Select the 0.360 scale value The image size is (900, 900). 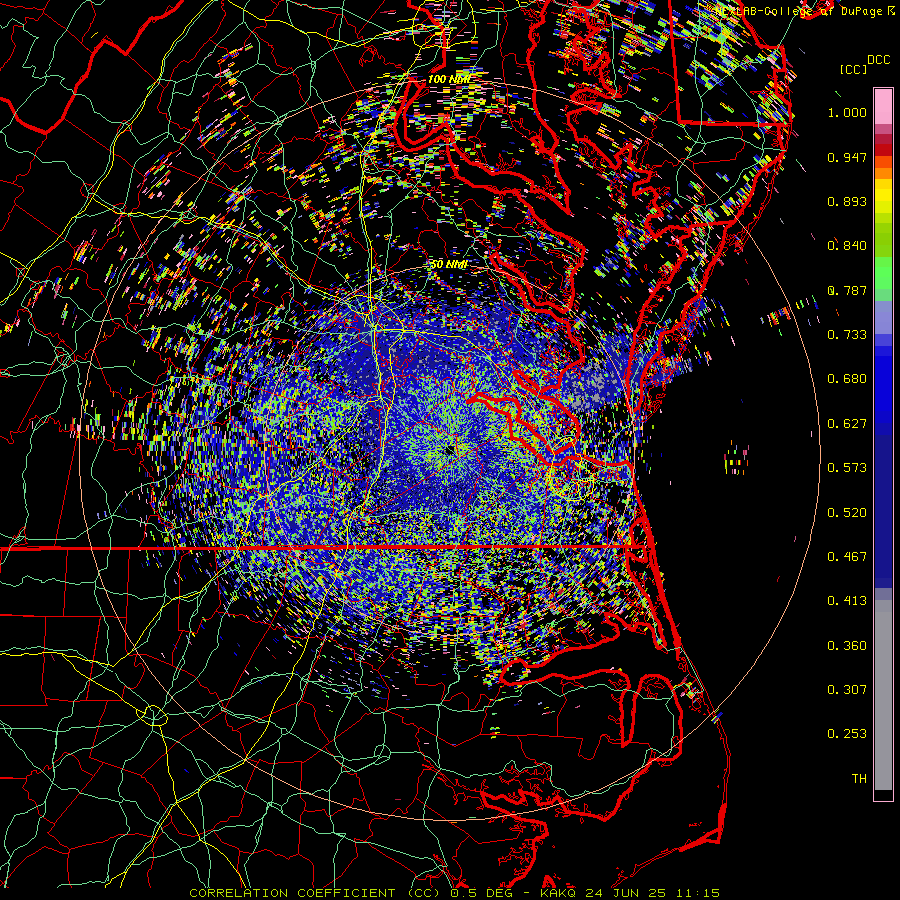click(847, 646)
